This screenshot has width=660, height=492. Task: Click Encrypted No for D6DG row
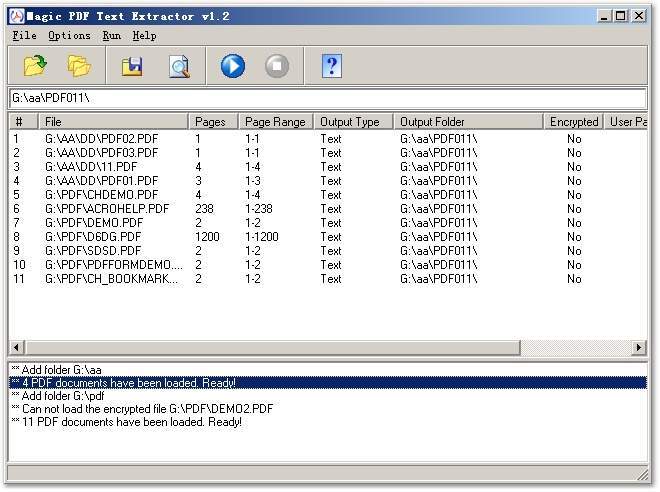coord(574,237)
